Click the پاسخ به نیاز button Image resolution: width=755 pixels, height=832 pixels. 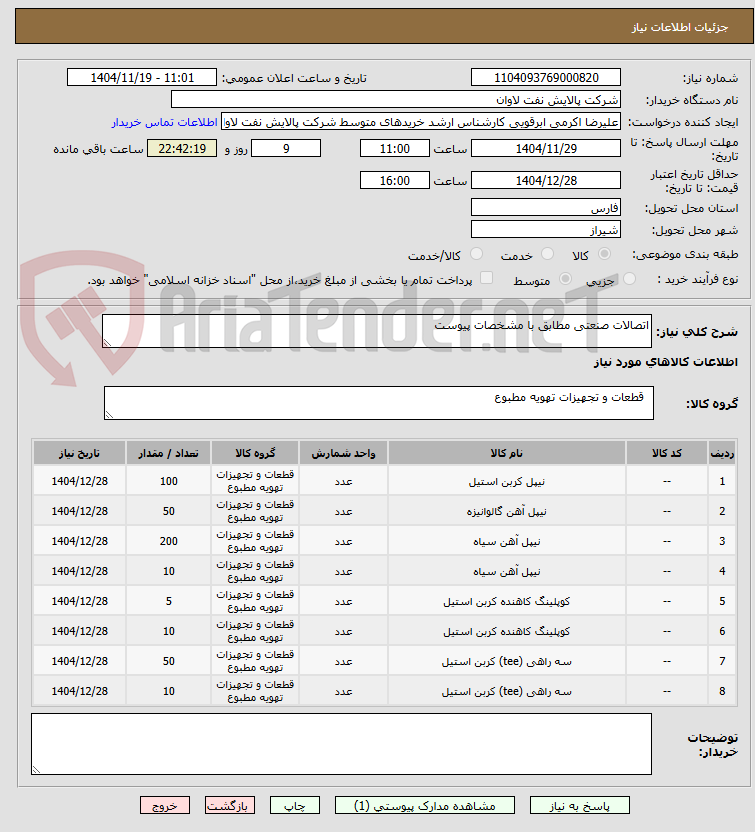click(x=579, y=805)
